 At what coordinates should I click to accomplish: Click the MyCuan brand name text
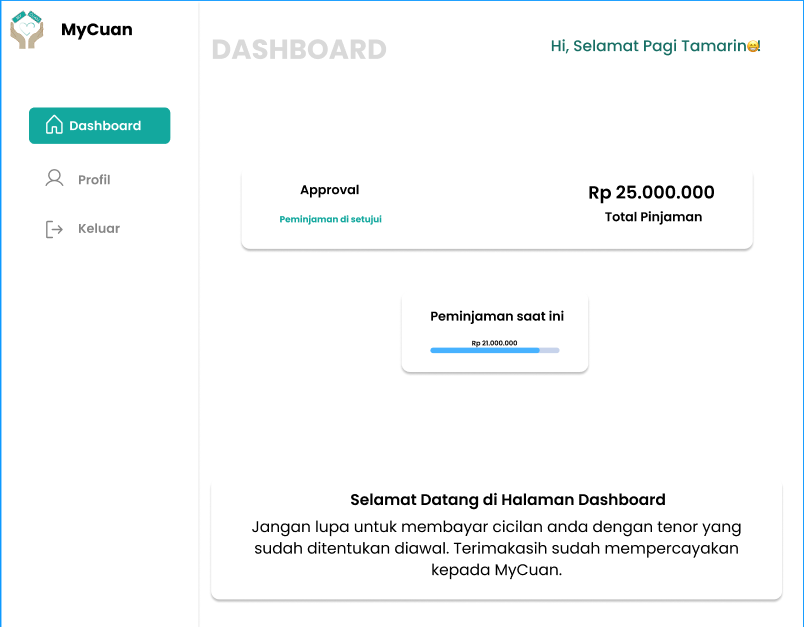click(x=97, y=29)
